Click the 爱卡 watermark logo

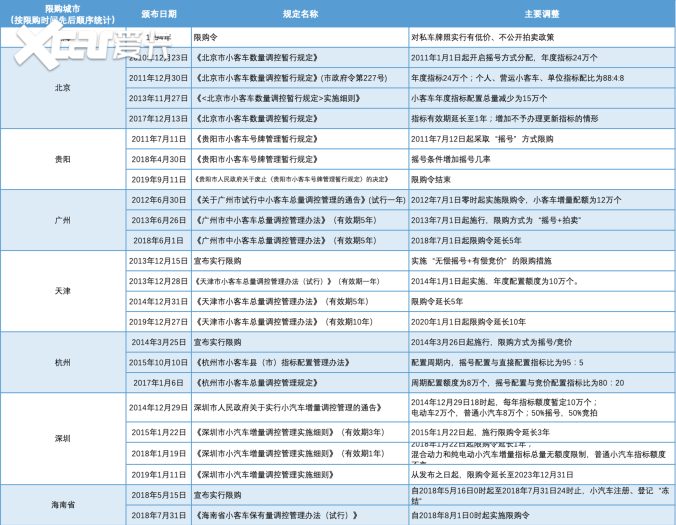[x=76, y=42]
